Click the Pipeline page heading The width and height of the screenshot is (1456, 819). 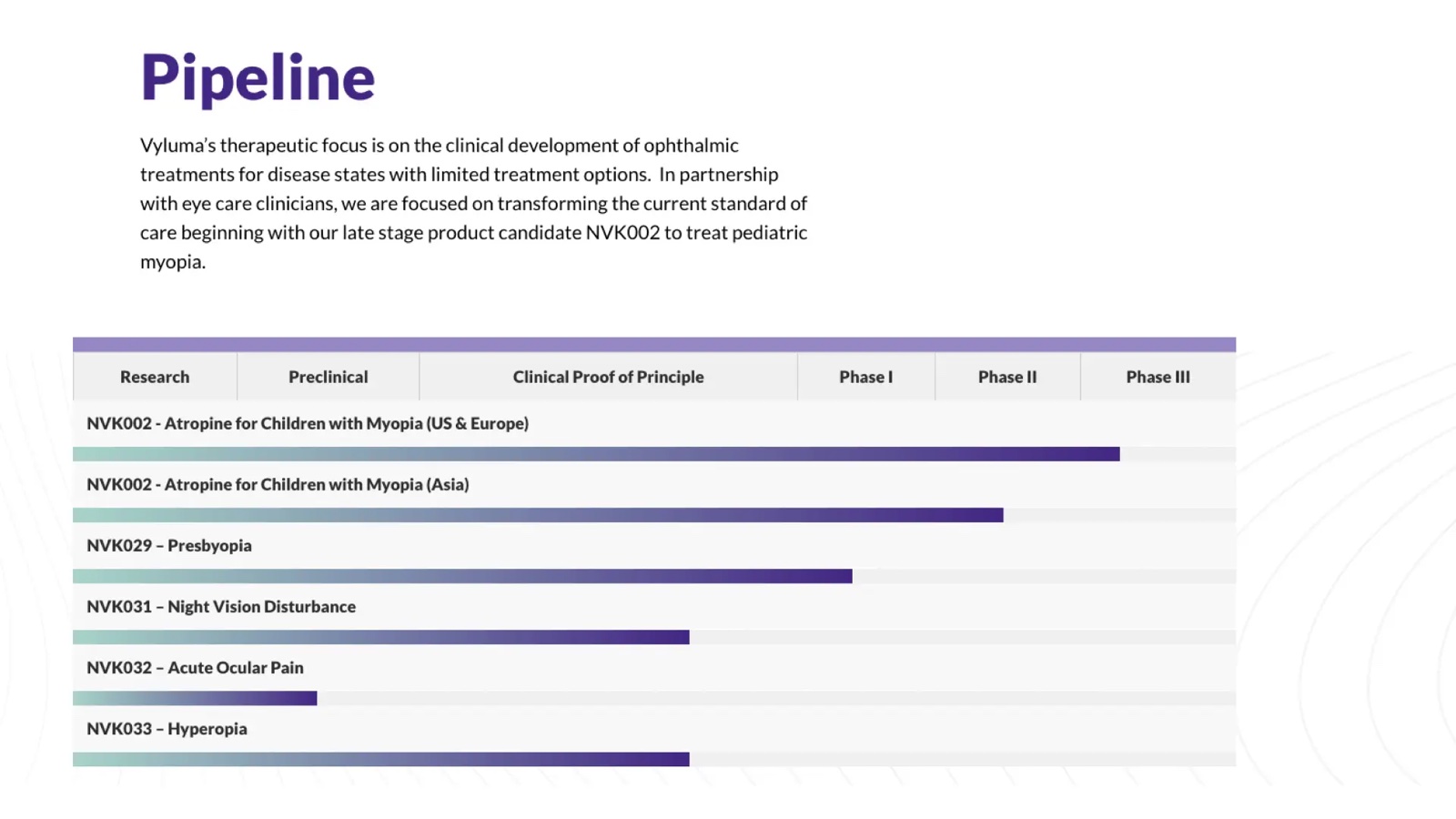click(x=258, y=77)
